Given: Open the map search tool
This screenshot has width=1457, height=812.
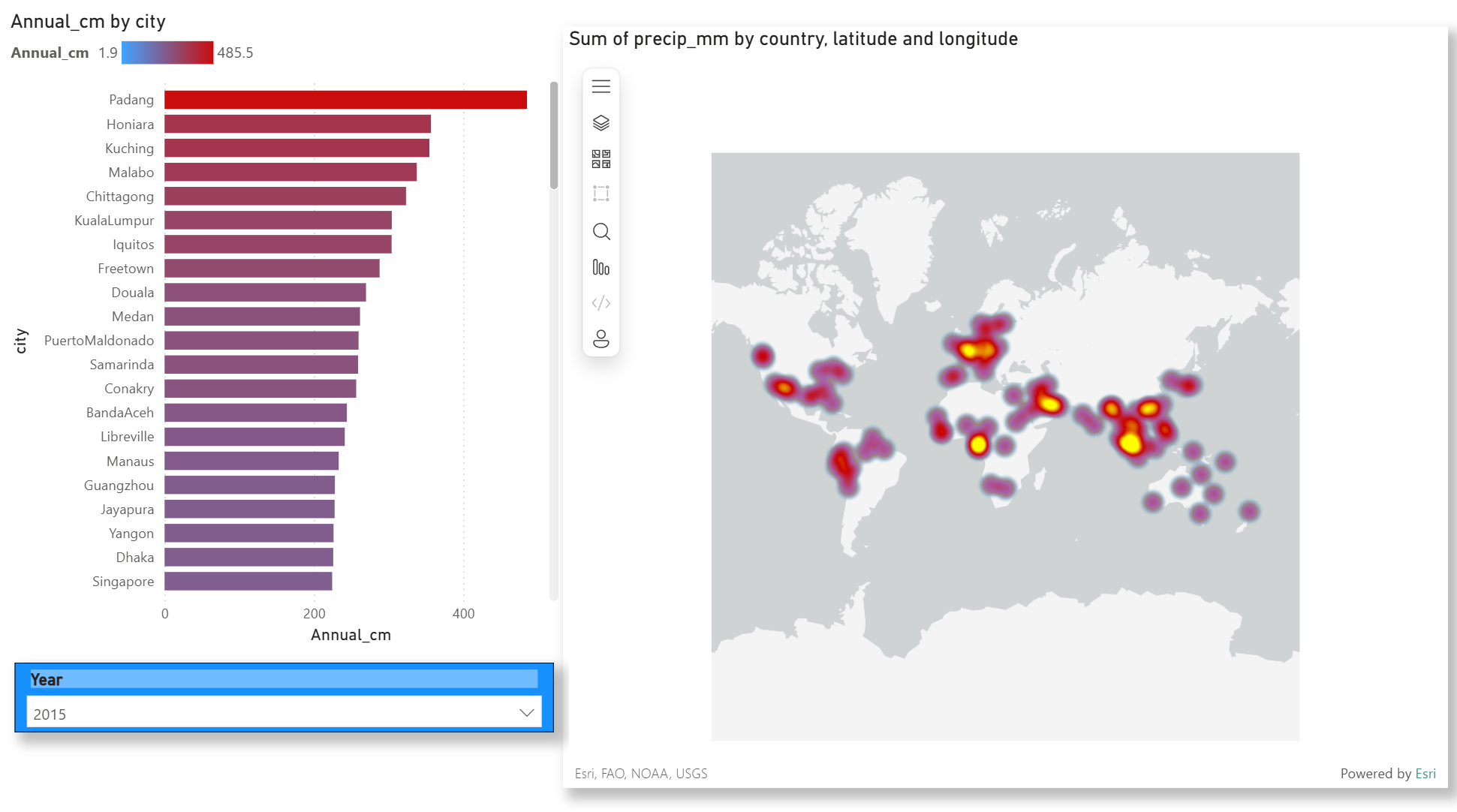Looking at the screenshot, I should tap(601, 231).
